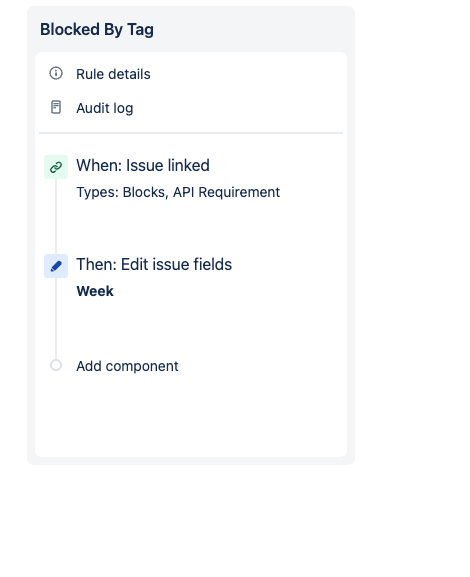470x577 pixels.
Task: Click the Add component circle icon
Action: pyautogui.click(x=56, y=365)
